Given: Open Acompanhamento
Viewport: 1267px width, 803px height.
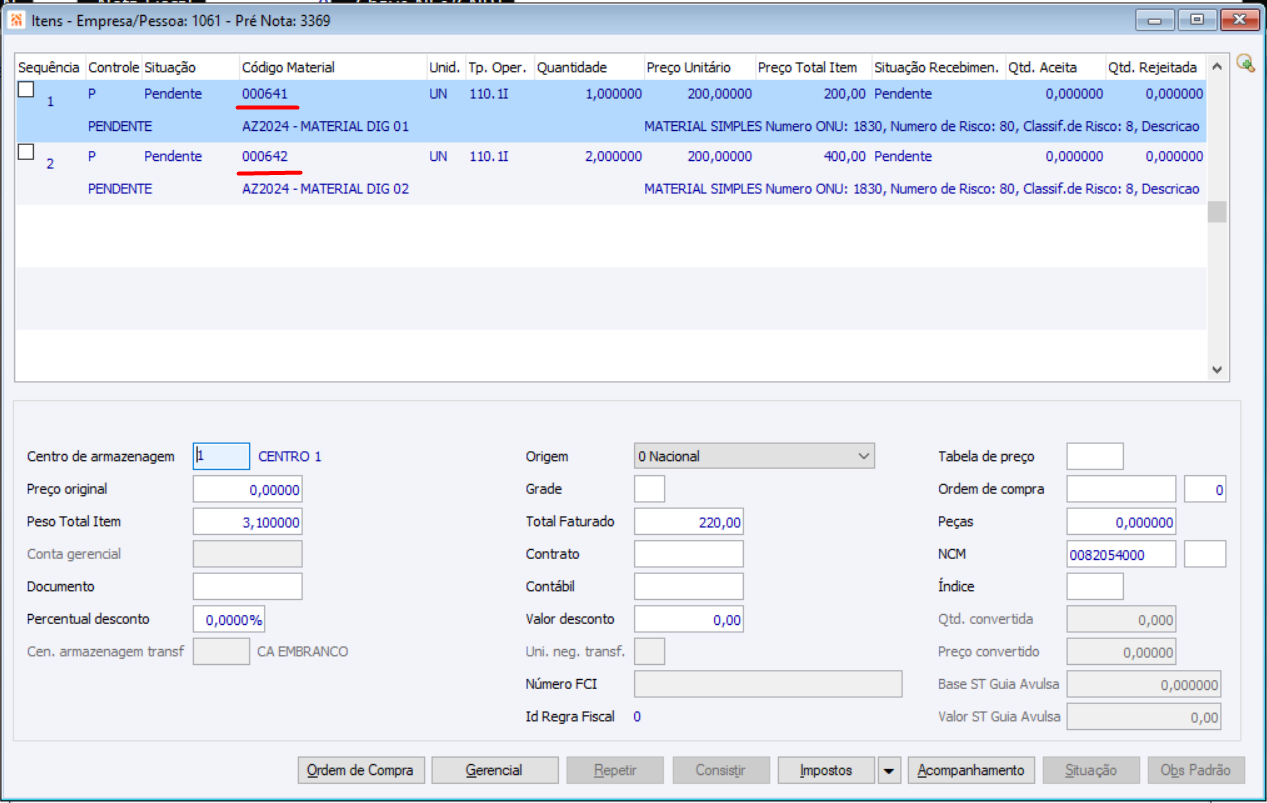Looking at the screenshot, I should point(971,770).
